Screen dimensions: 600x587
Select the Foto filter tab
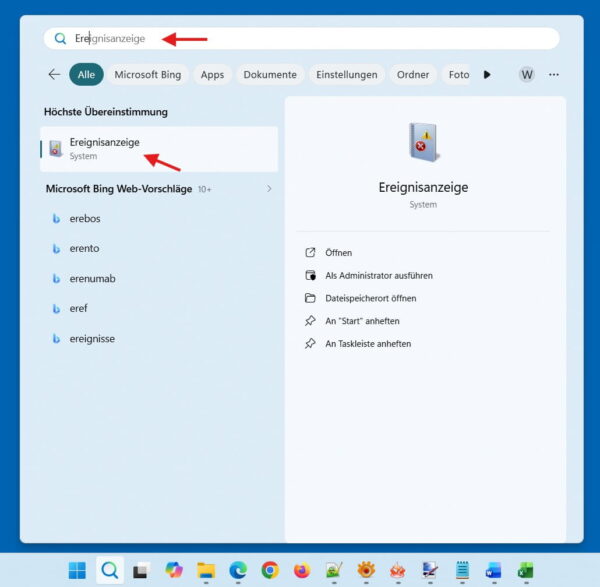(458, 75)
